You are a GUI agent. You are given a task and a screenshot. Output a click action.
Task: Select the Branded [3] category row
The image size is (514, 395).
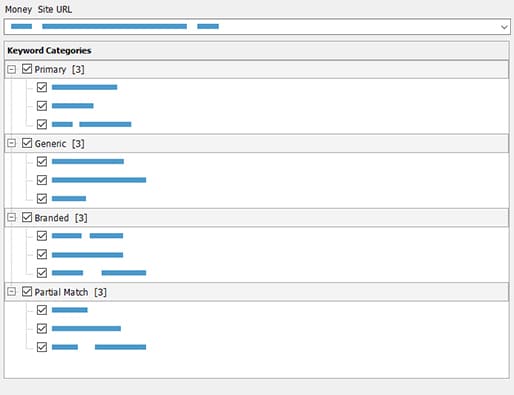point(257,218)
